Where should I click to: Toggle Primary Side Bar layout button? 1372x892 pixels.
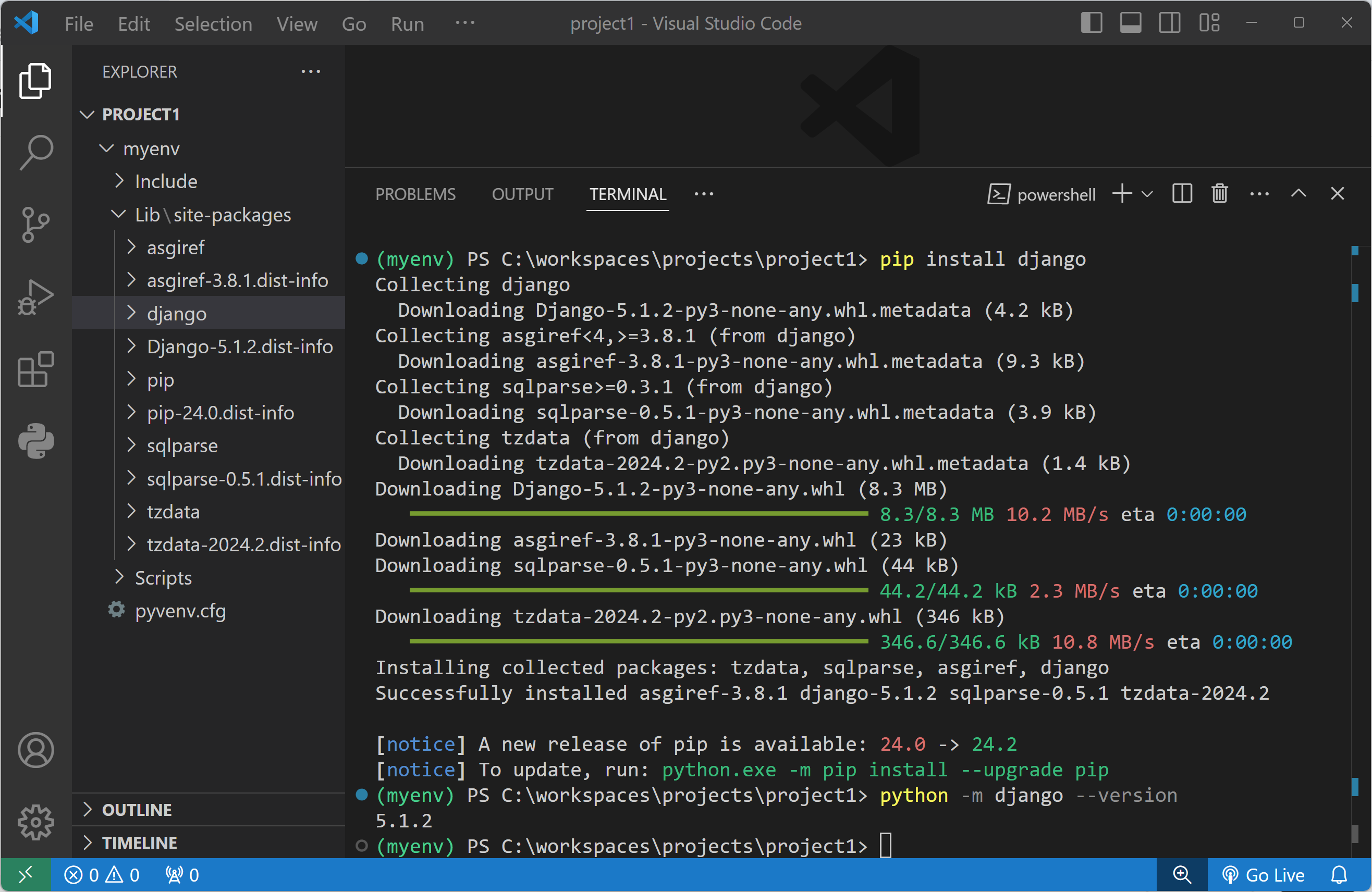click(1091, 23)
